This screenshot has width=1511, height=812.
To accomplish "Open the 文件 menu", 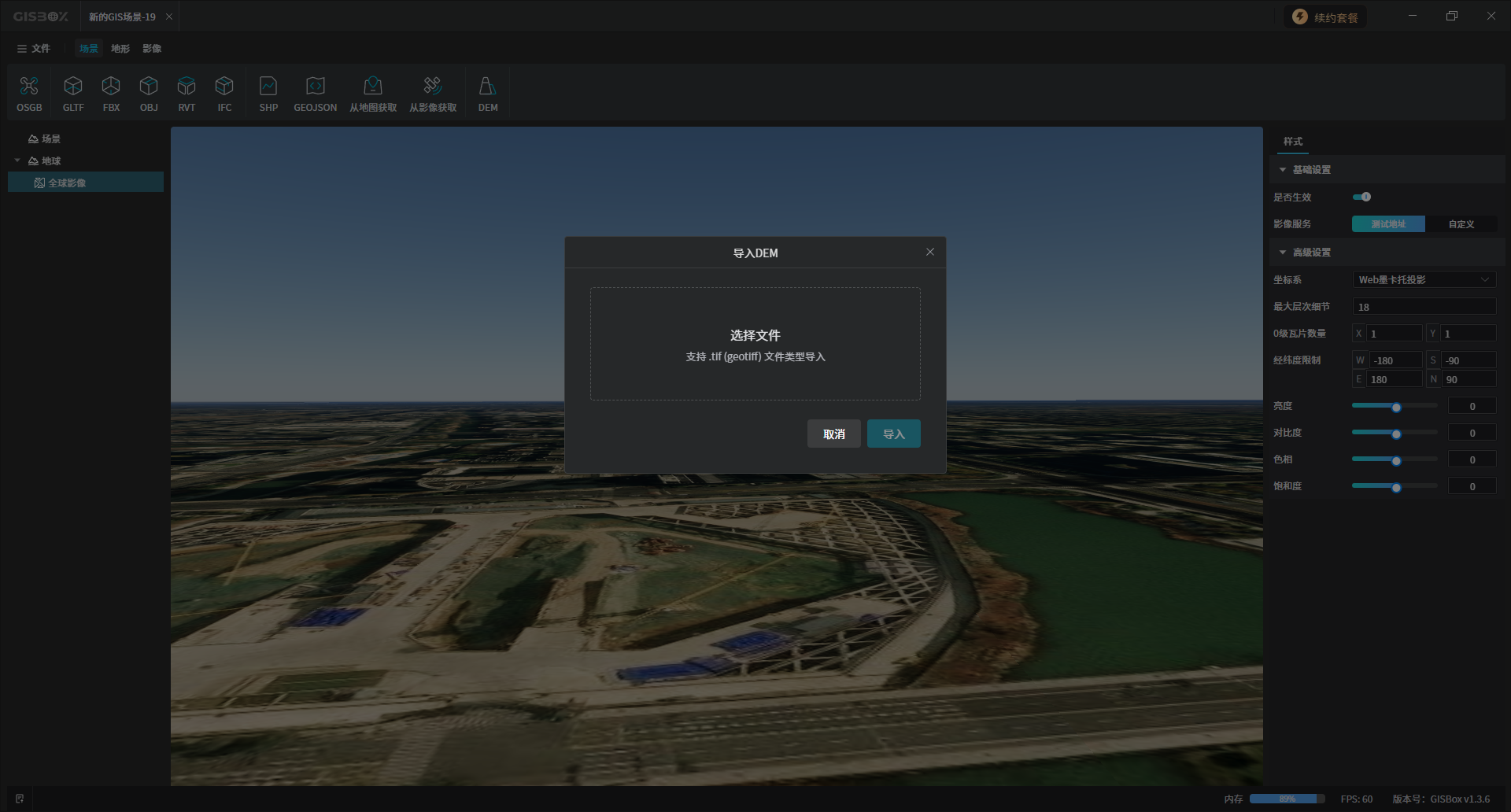I will (x=33, y=49).
